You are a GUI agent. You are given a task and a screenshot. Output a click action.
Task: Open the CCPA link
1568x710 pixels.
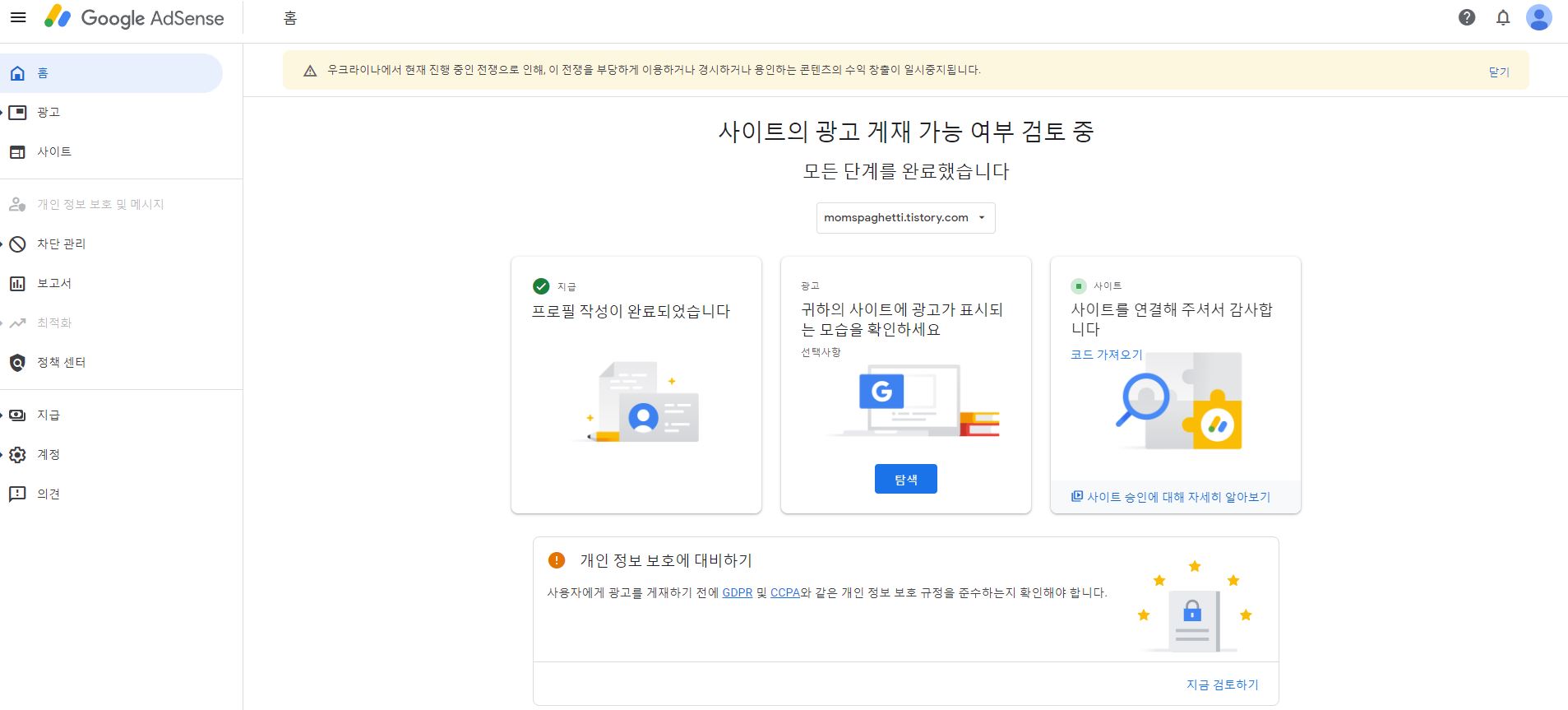[784, 592]
